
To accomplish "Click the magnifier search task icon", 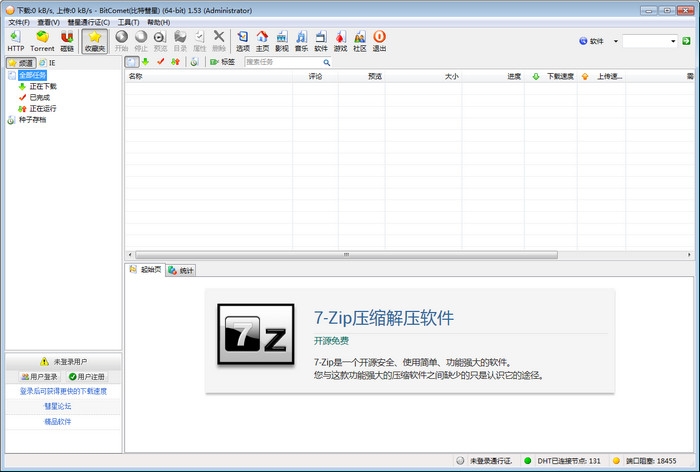I will click(327, 63).
